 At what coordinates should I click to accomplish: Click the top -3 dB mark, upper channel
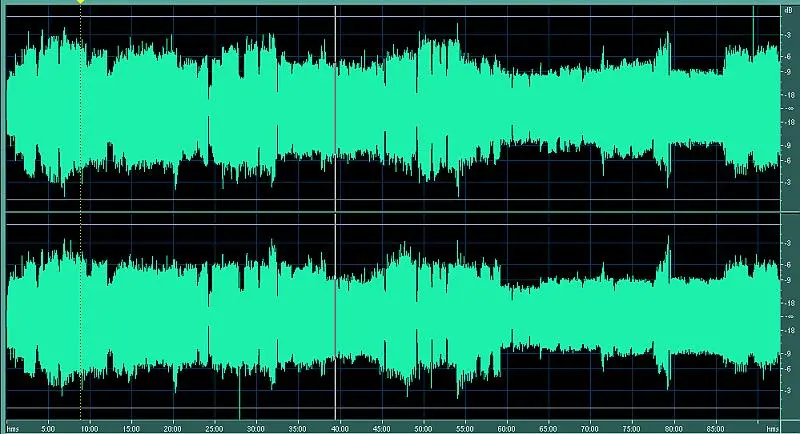(x=789, y=33)
